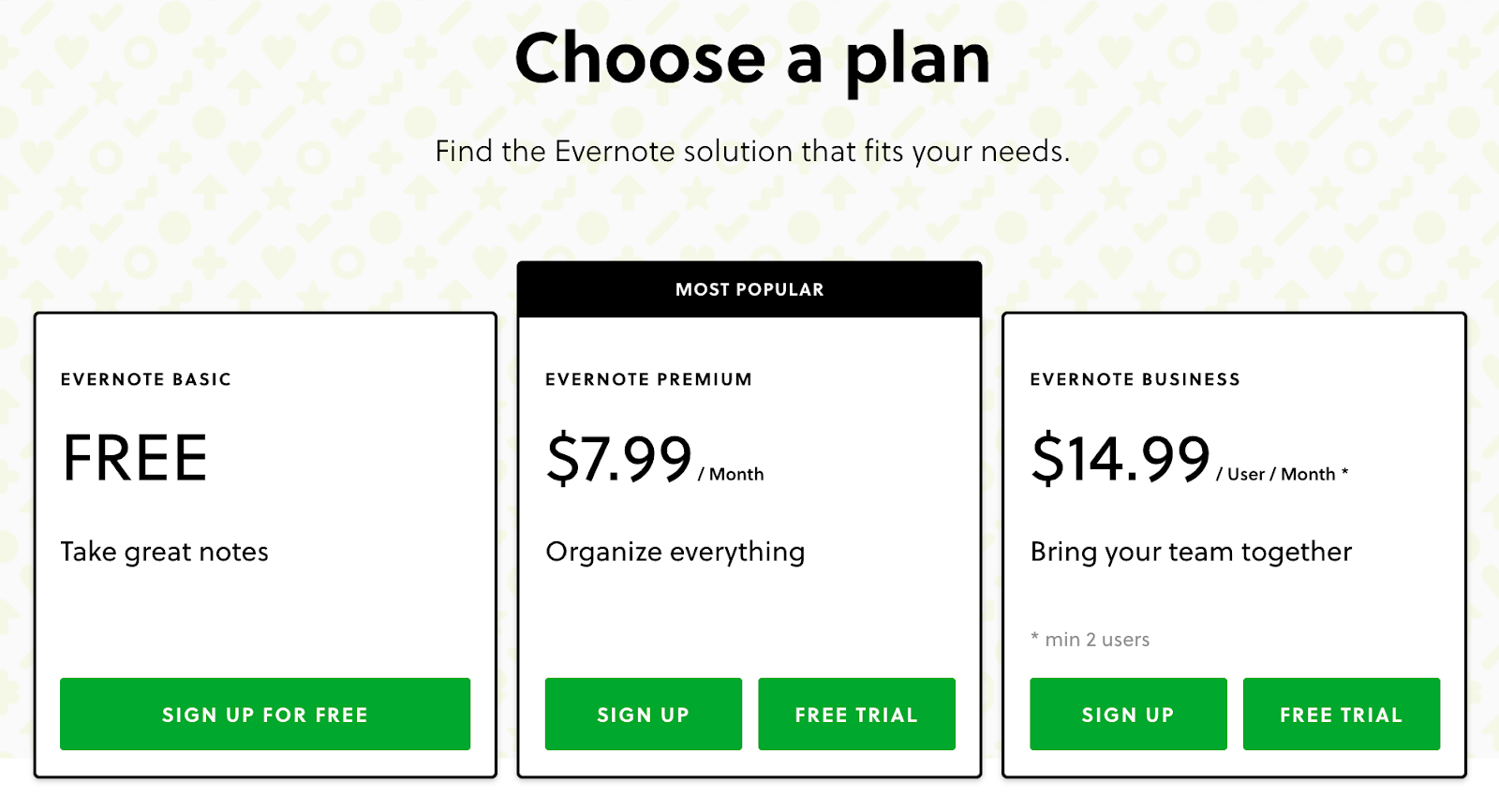Click the Evernote Premium plan title
Image resolution: width=1499 pixels, height=812 pixels.
click(648, 379)
